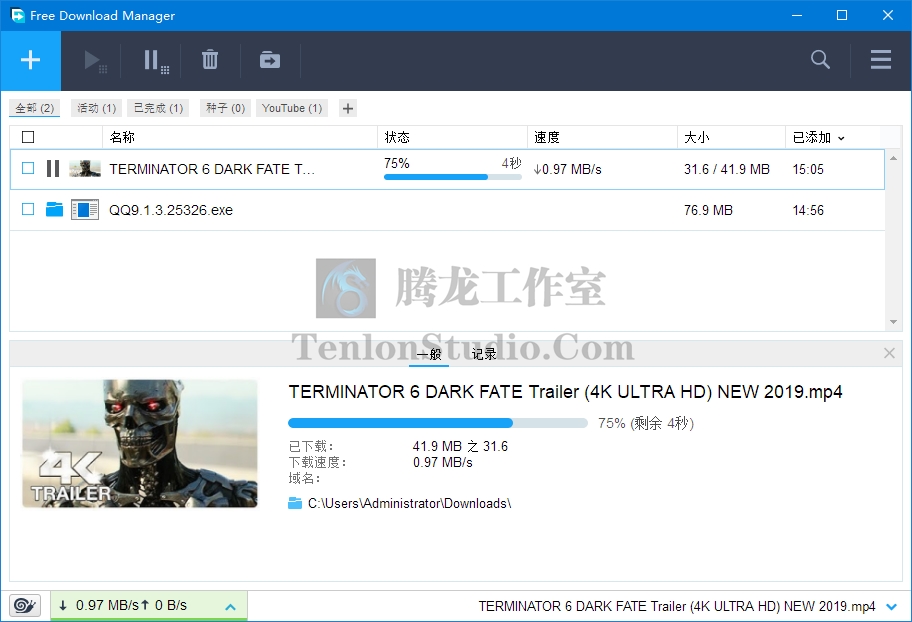Click folder icon beside Downloads path
Screen dimensions: 912x622
pos(295,503)
